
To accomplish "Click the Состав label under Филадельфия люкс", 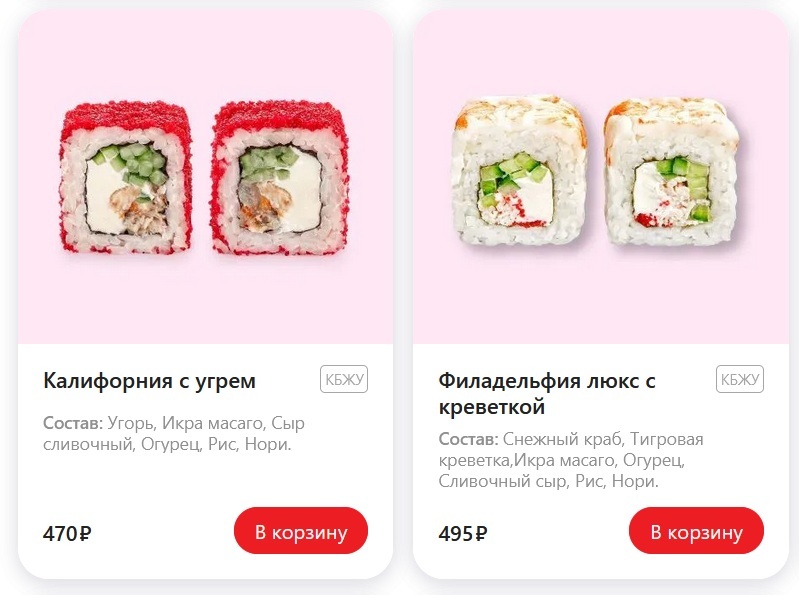I will (468, 439).
